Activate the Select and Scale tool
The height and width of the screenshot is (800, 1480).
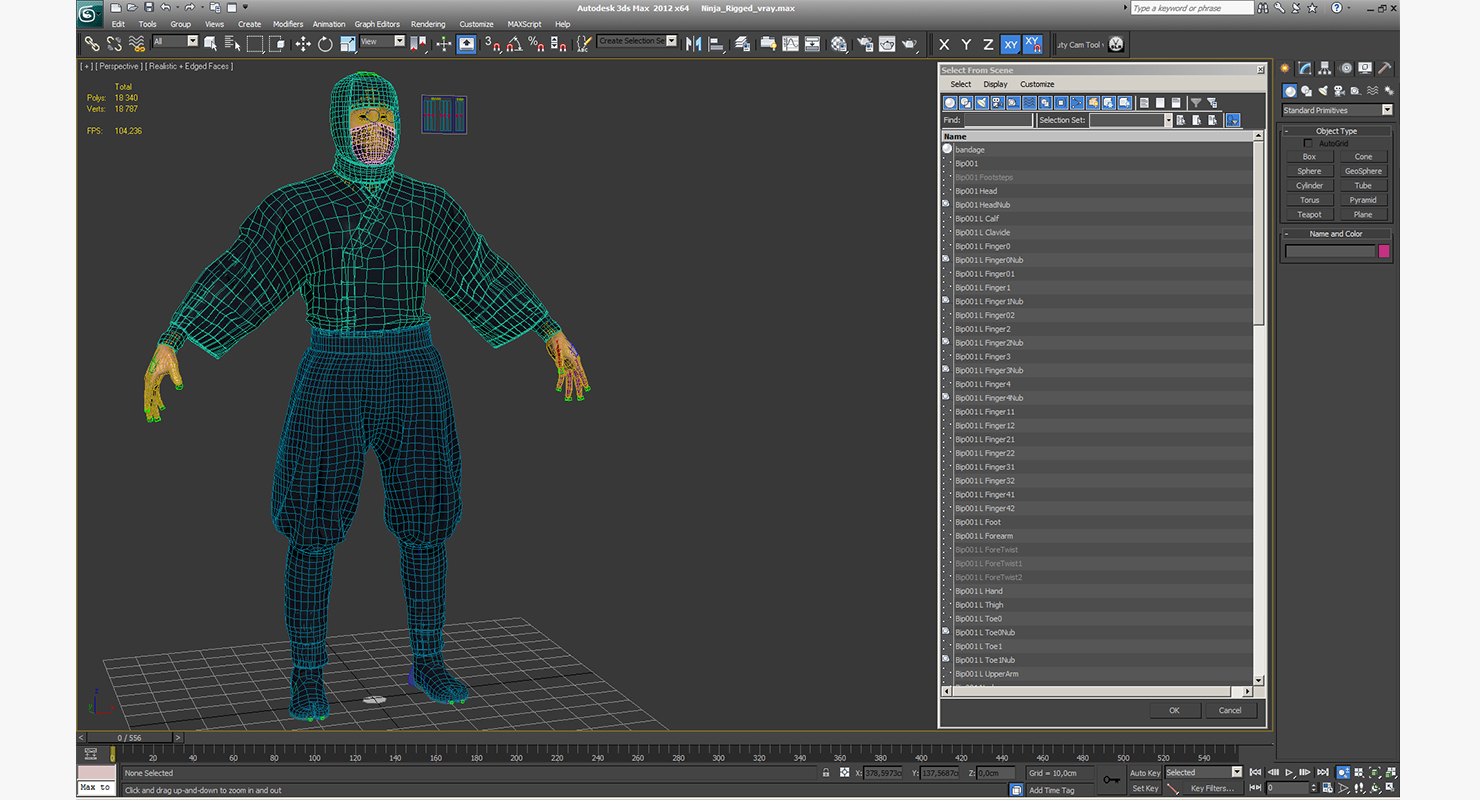point(348,44)
